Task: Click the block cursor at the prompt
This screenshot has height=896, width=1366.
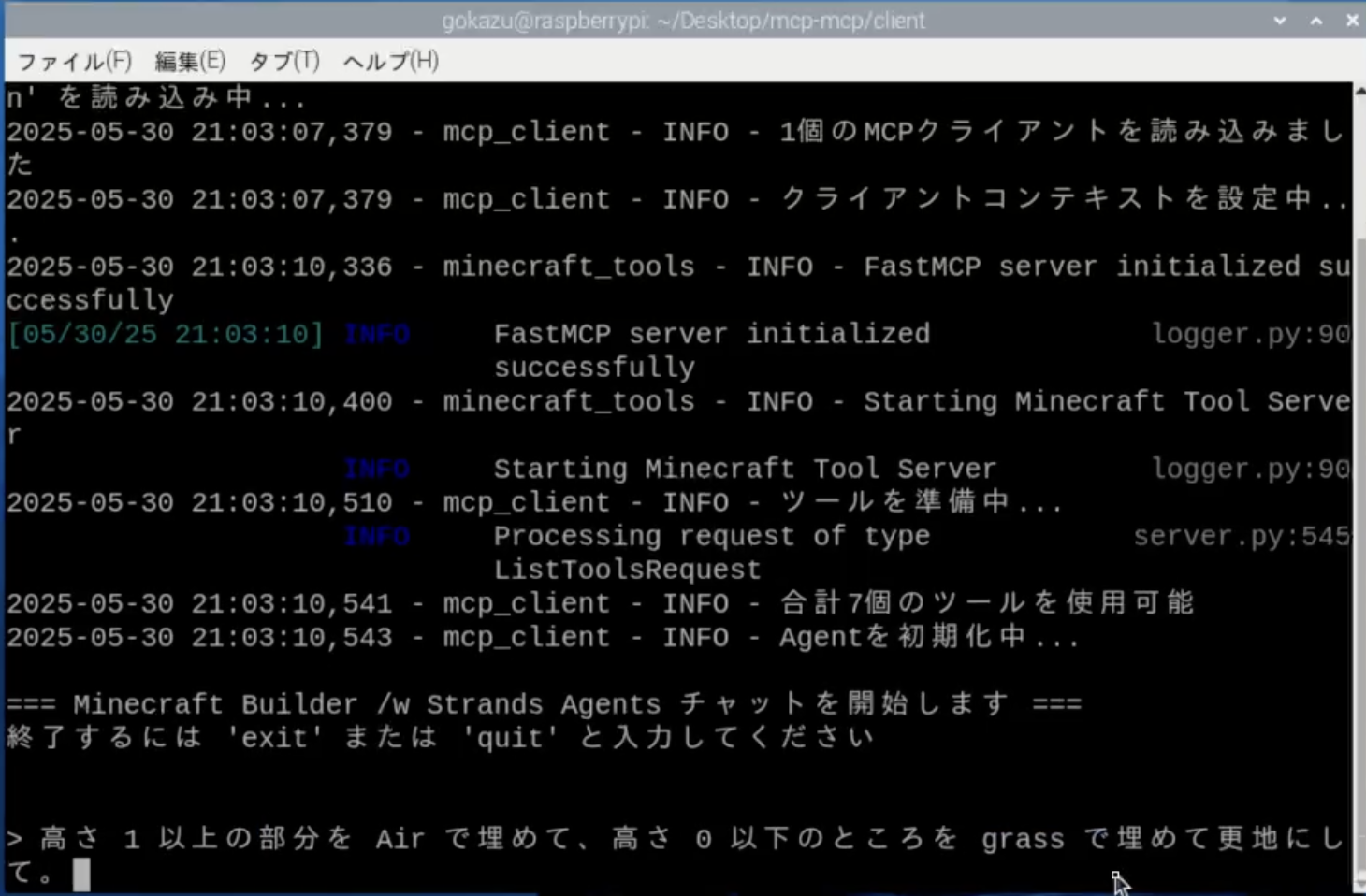Action: tap(81, 874)
